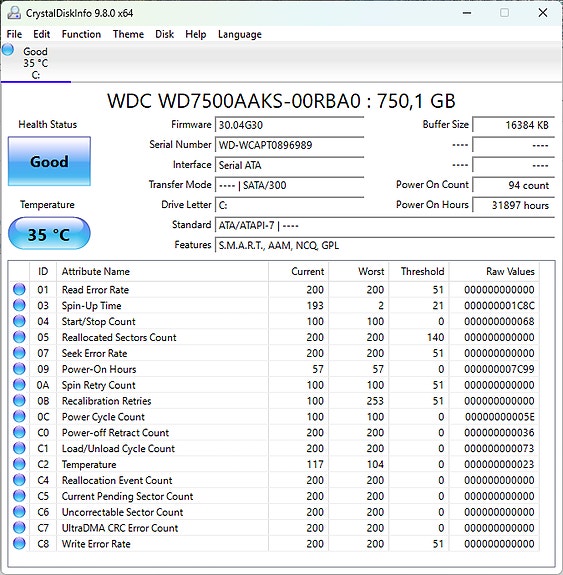Click the blue Good orb in the disk selector

coord(8,50)
